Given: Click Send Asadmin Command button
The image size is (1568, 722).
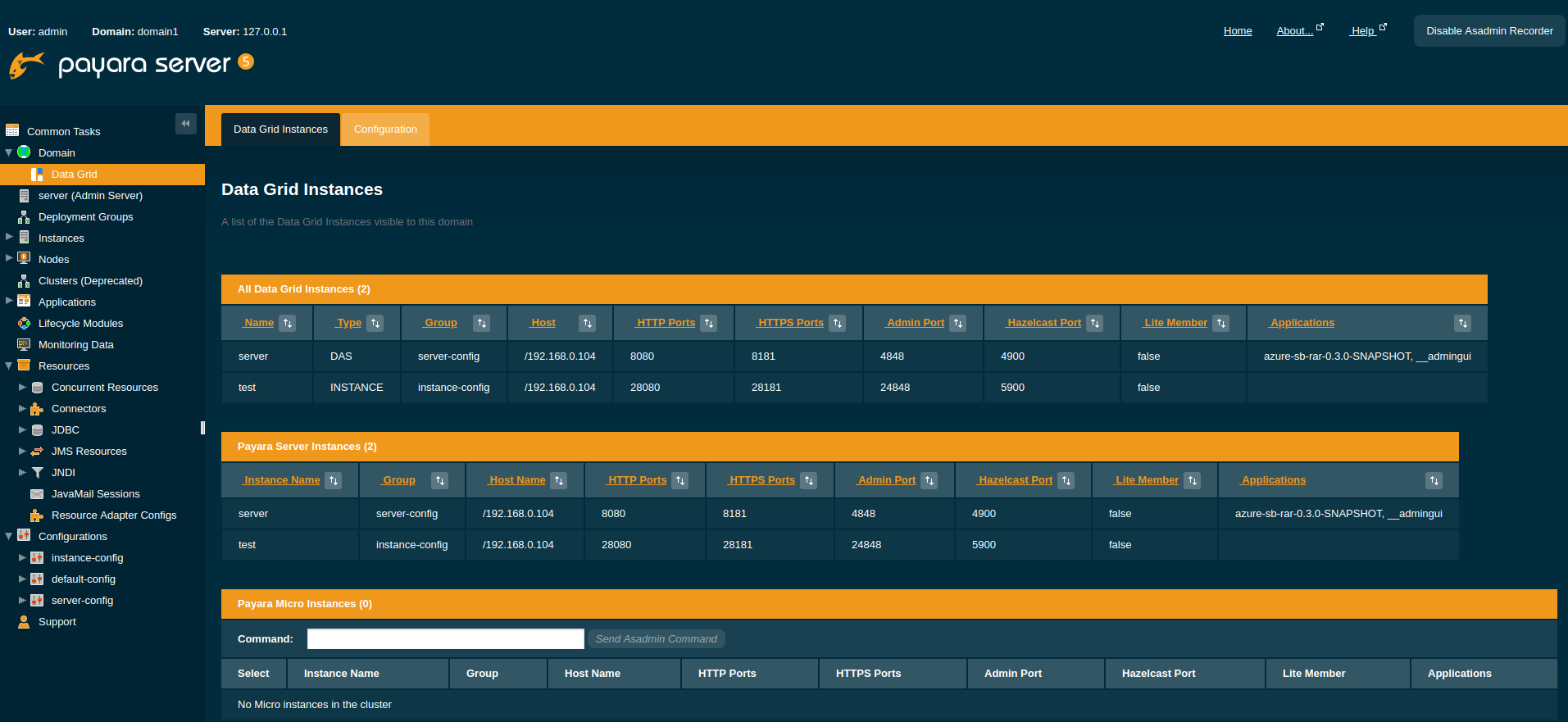Looking at the screenshot, I should pos(656,639).
